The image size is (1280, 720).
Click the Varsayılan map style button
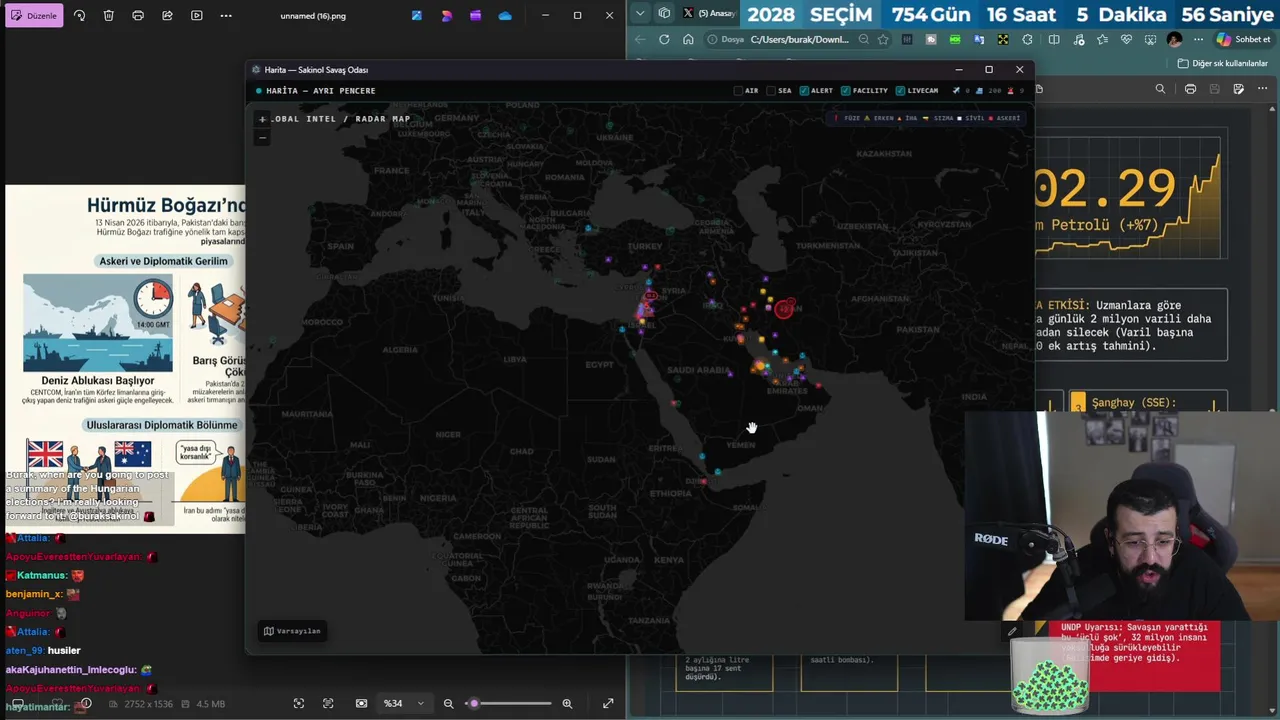(292, 631)
